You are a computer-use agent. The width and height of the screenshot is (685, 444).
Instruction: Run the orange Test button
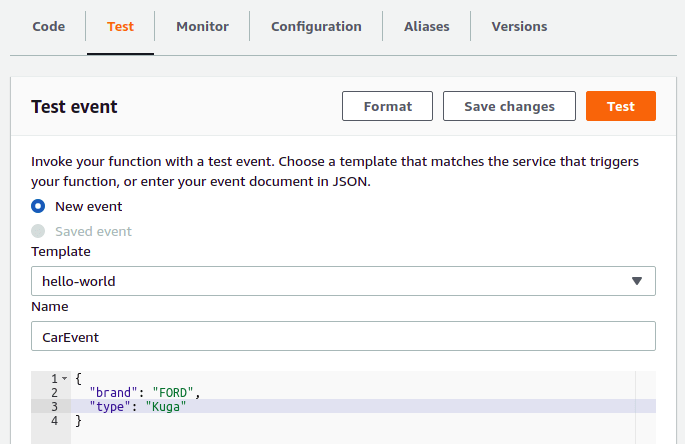pos(620,107)
